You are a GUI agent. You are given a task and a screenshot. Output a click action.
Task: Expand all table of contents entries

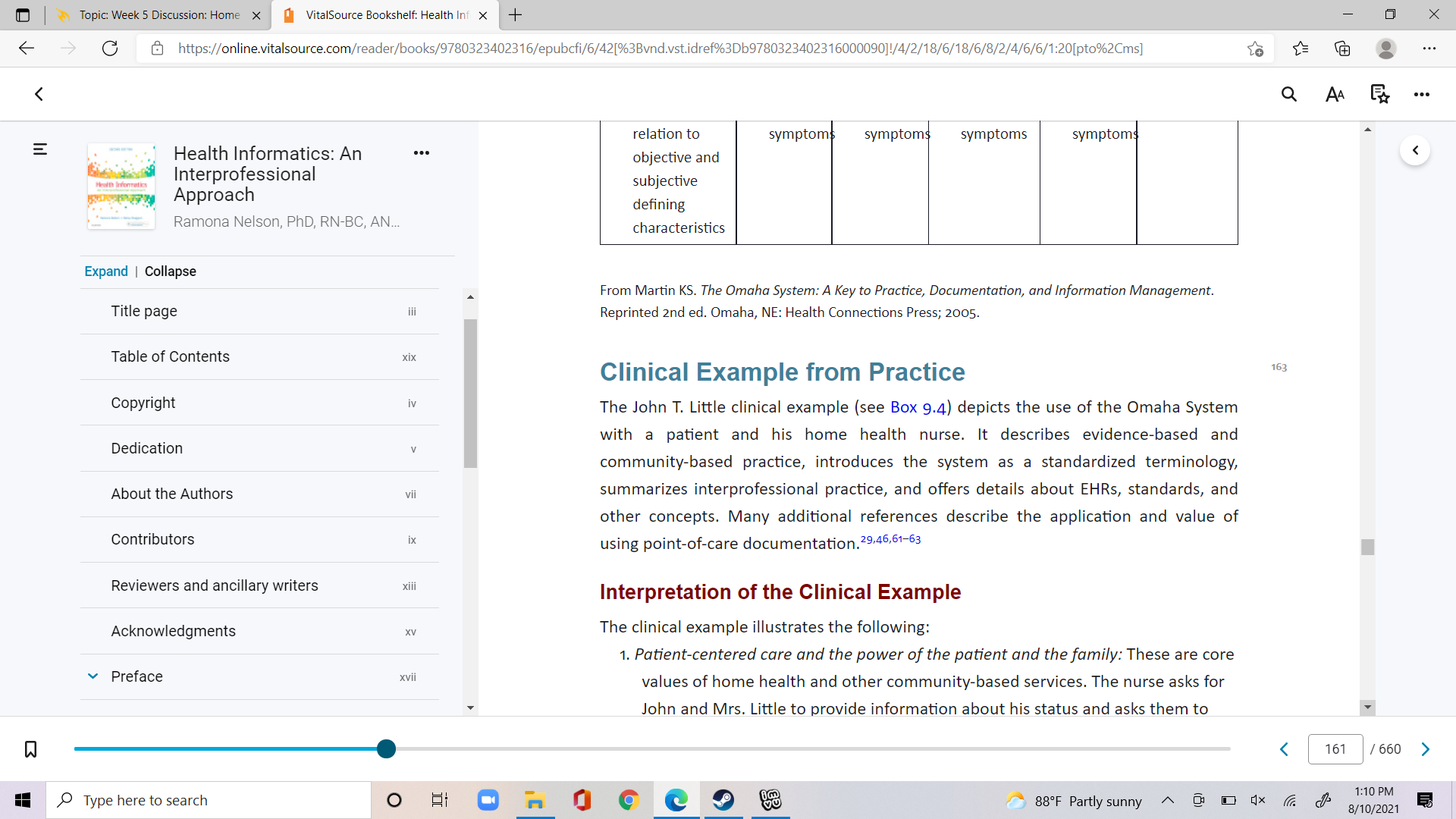(106, 271)
